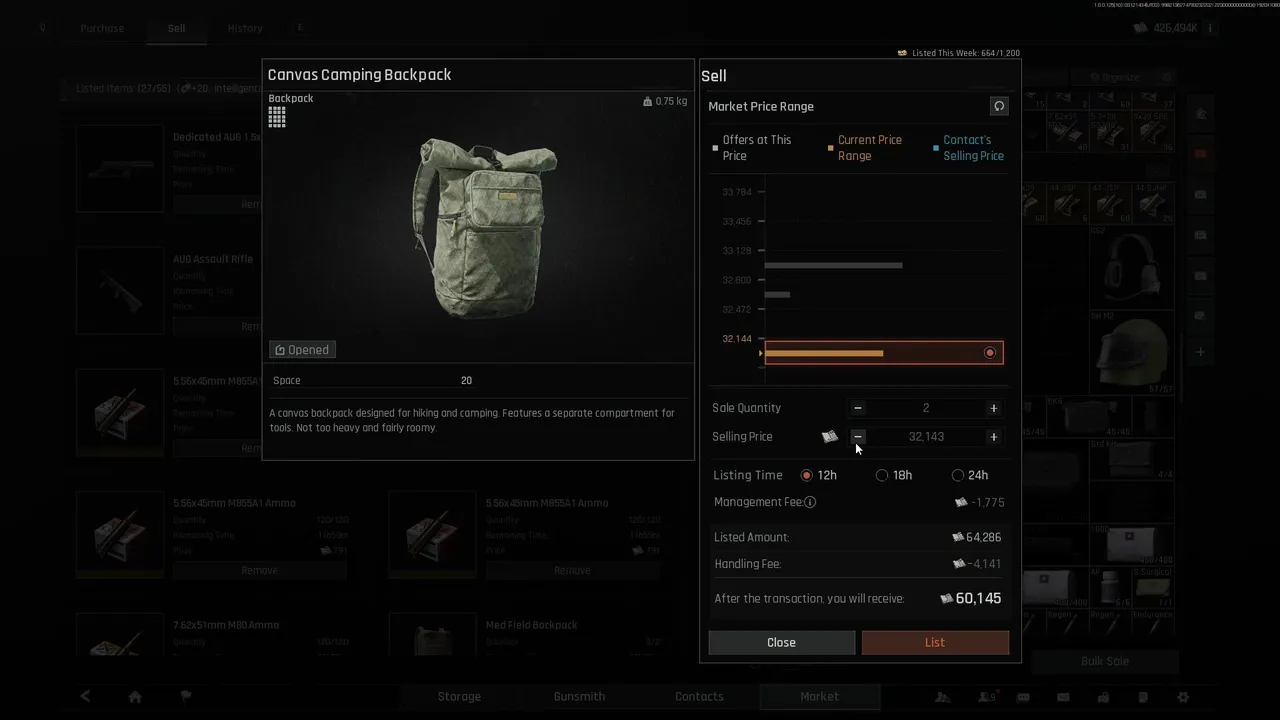The width and height of the screenshot is (1280, 720).
Task: Click the Organize button in inventory panel
Action: [x=1112, y=77]
